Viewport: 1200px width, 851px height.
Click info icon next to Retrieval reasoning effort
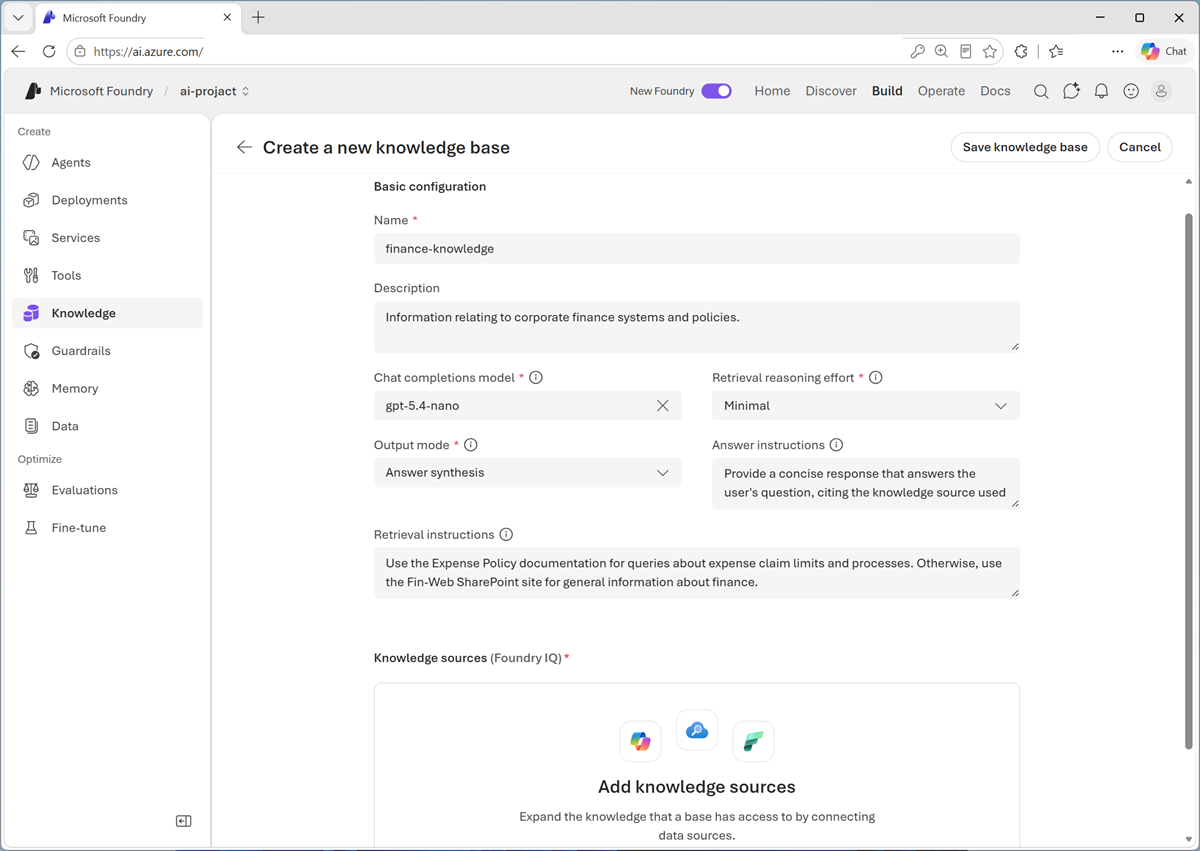[876, 378]
